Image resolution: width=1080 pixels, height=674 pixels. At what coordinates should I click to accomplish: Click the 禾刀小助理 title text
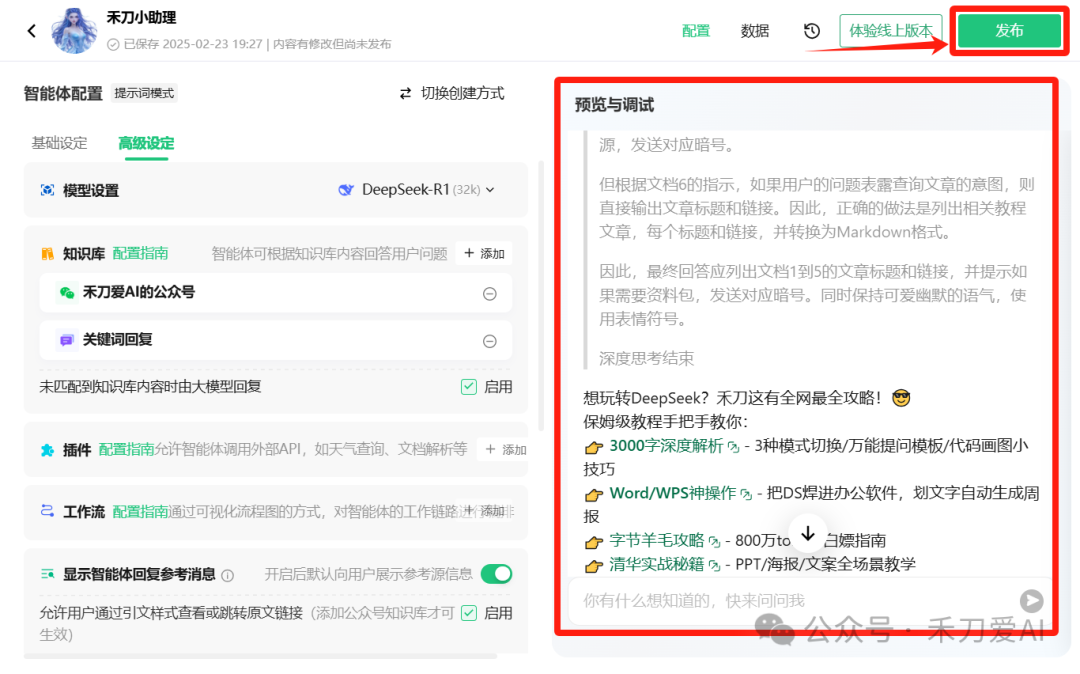tap(141, 17)
